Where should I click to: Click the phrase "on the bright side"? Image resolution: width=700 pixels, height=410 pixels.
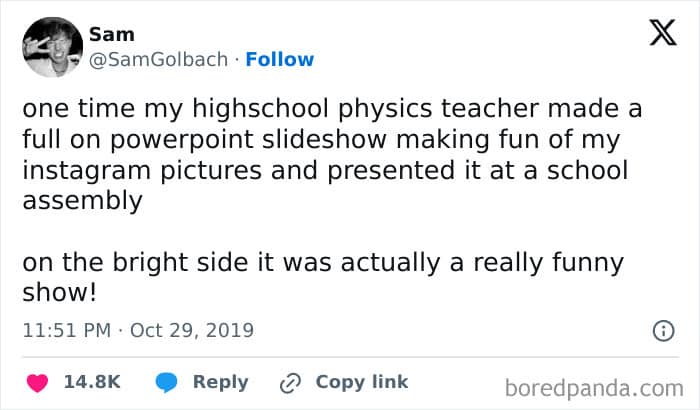click(112, 263)
